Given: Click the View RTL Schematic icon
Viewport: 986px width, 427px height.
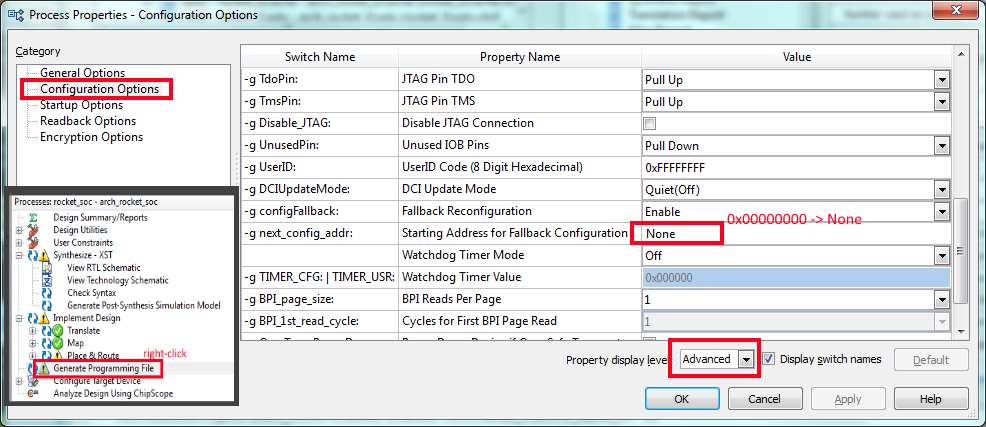Looking at the screenshot, I should coord(47,268).
